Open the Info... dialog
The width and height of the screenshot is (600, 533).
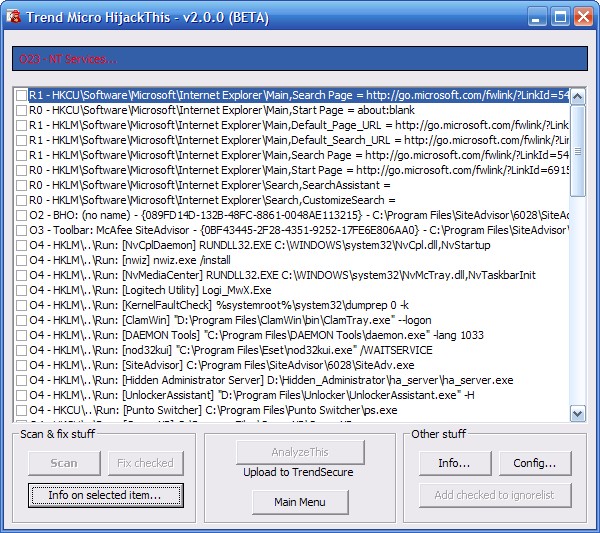click(x=455, y=463)
